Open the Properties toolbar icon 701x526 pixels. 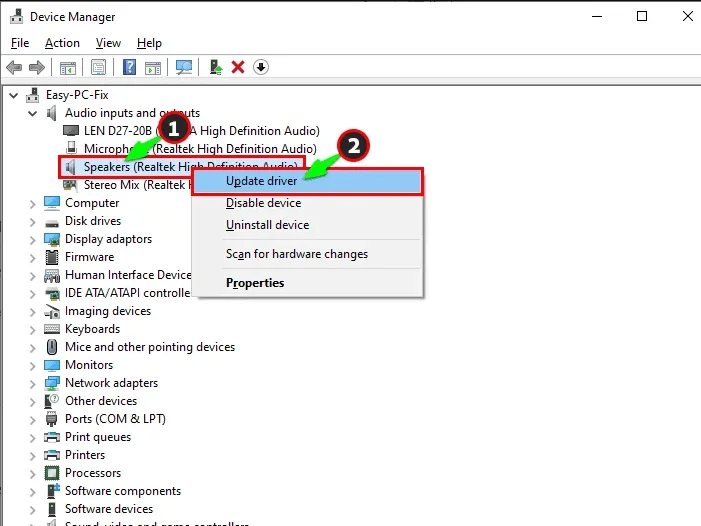(98, 67)
